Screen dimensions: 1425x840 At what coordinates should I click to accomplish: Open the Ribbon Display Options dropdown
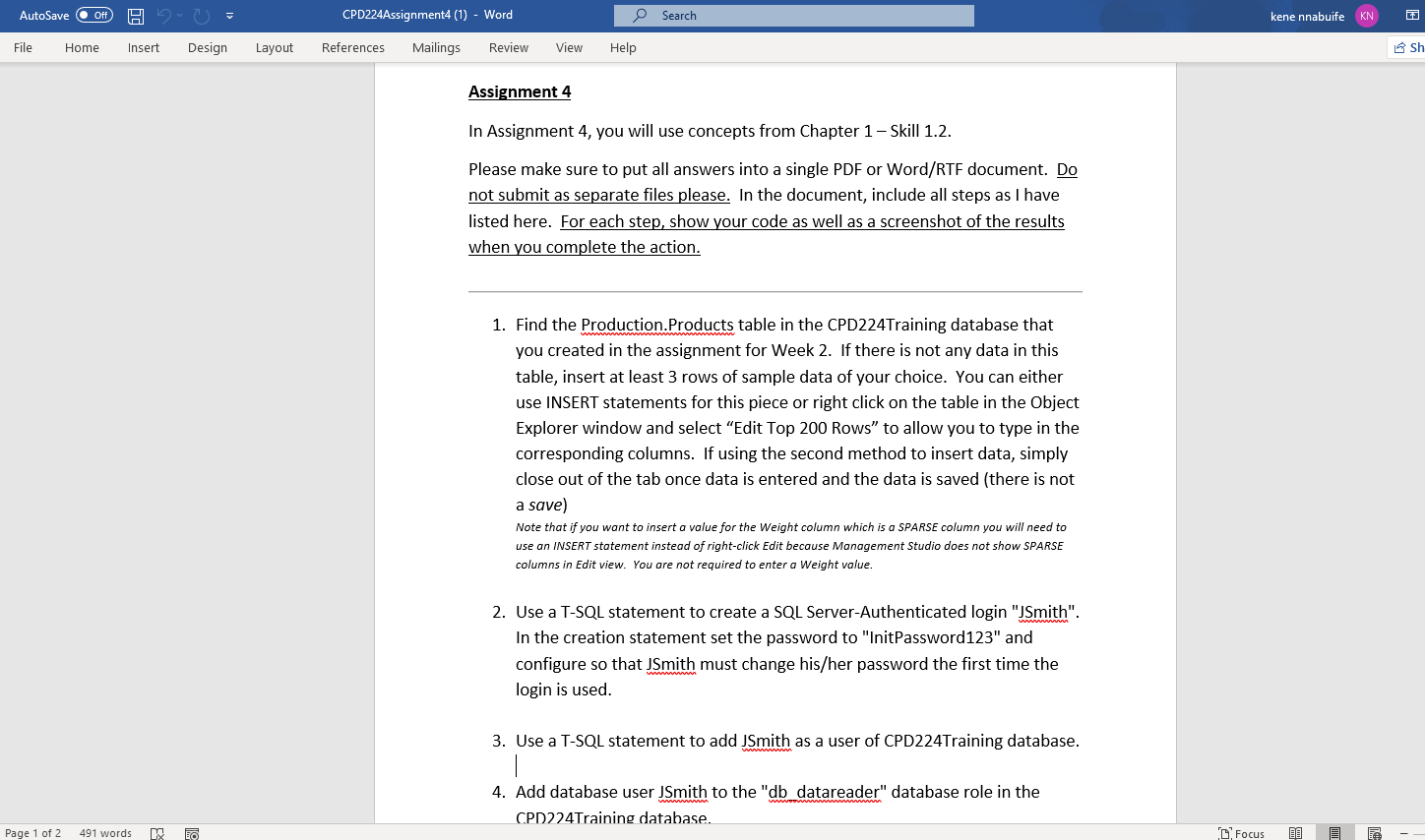pos(1414,15)
